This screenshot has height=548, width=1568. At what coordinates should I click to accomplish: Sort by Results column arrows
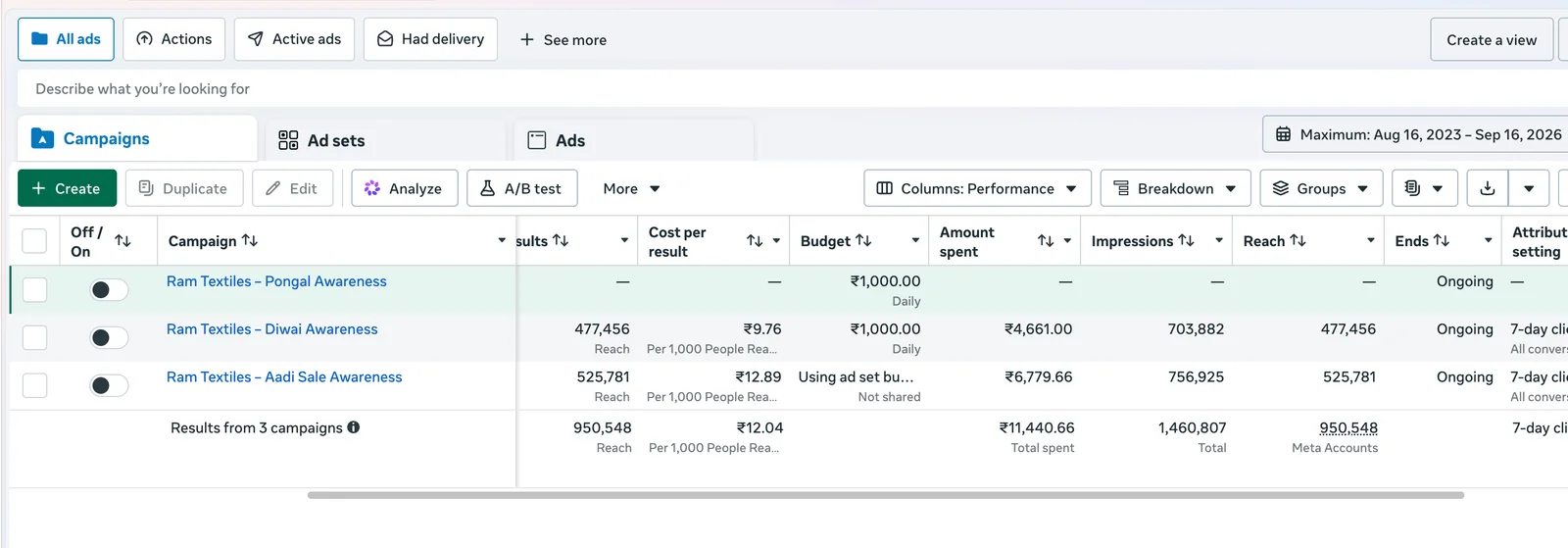tap(561, 240)
